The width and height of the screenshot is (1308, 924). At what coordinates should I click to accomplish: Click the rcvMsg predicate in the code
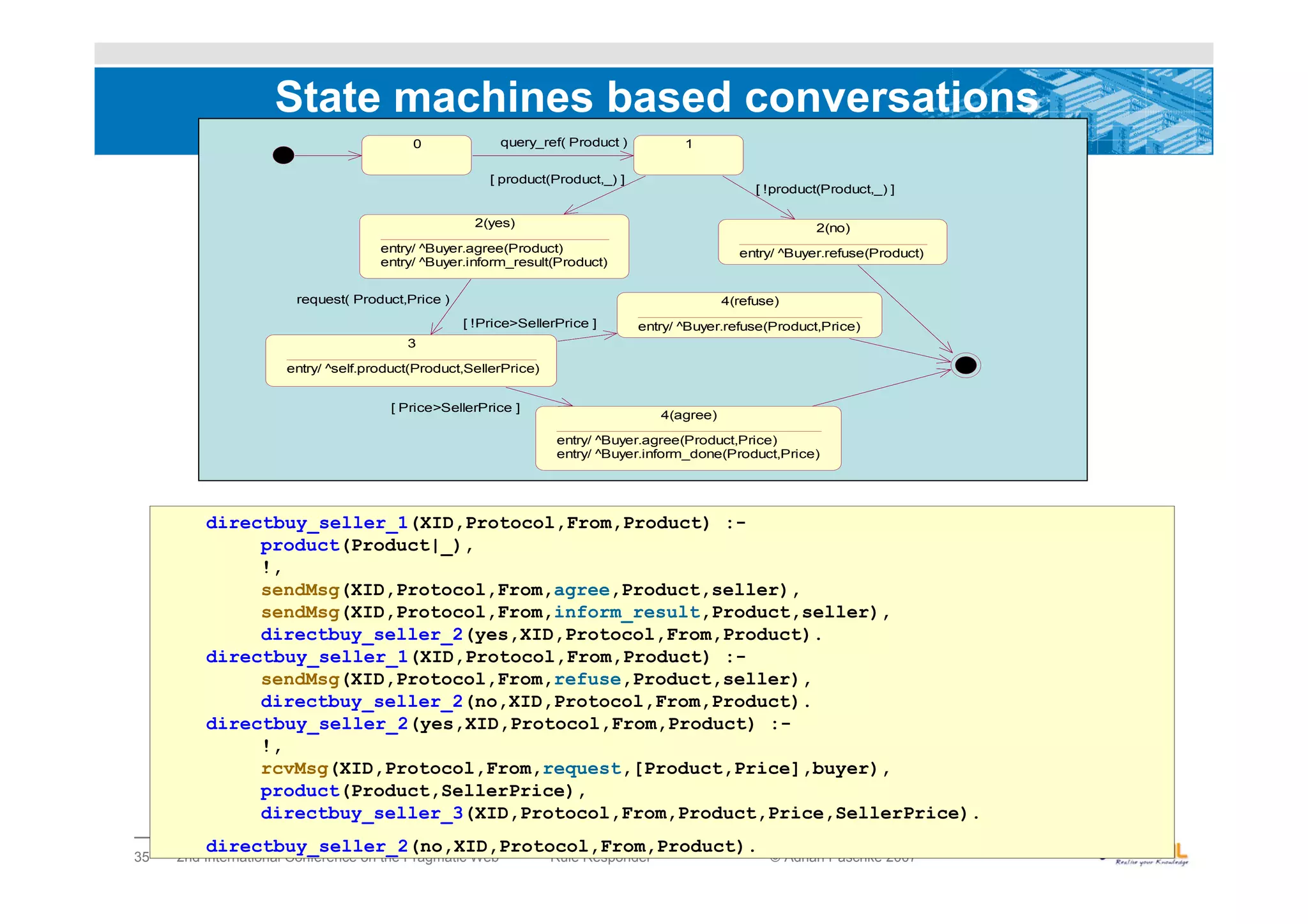294,769
